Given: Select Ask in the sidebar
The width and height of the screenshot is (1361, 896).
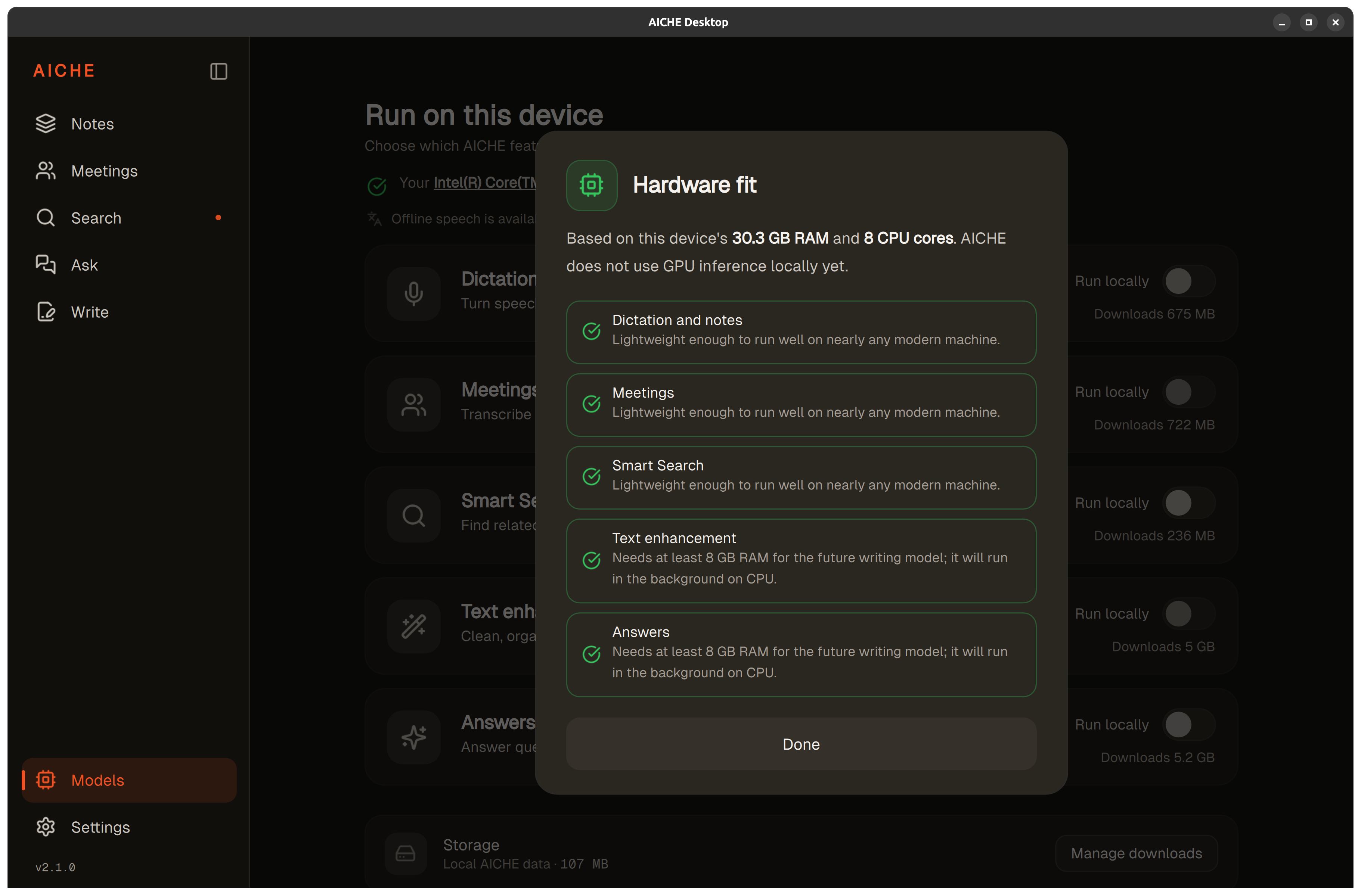Looking at the screenshot, I should click(x=129, y=265).
